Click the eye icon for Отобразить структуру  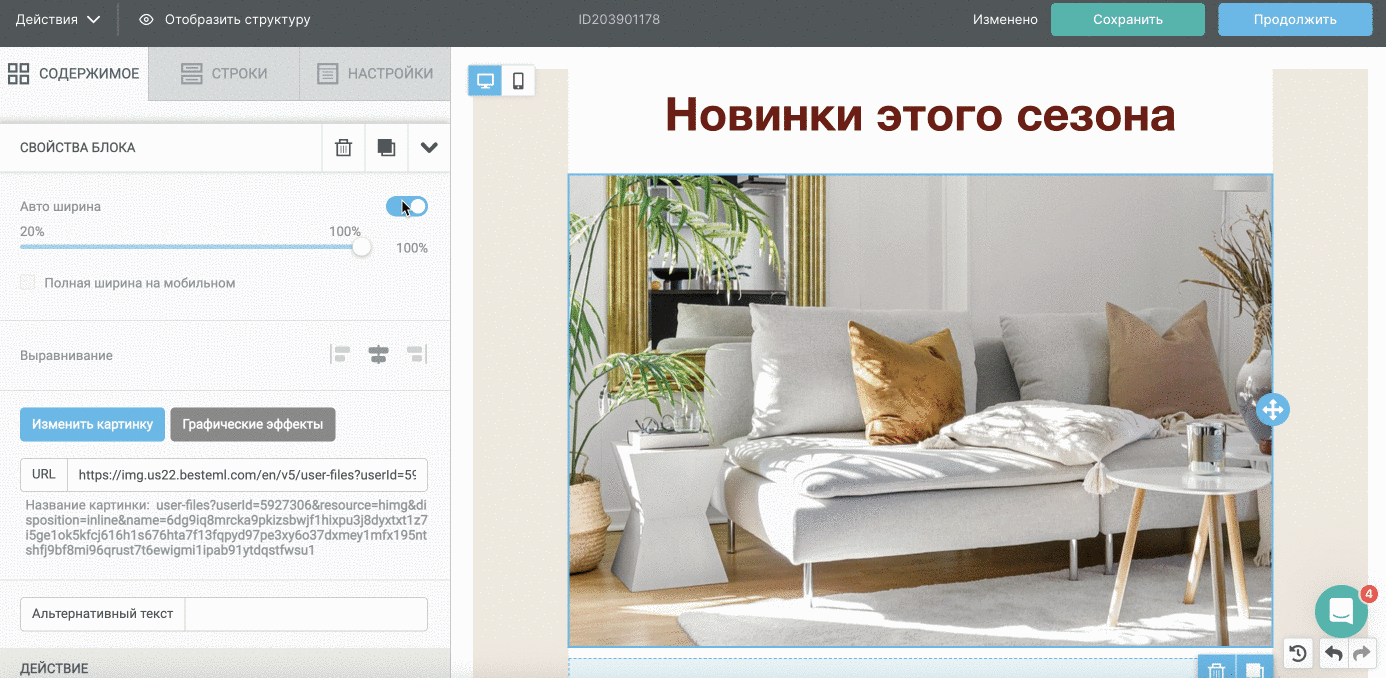[146, 19]
